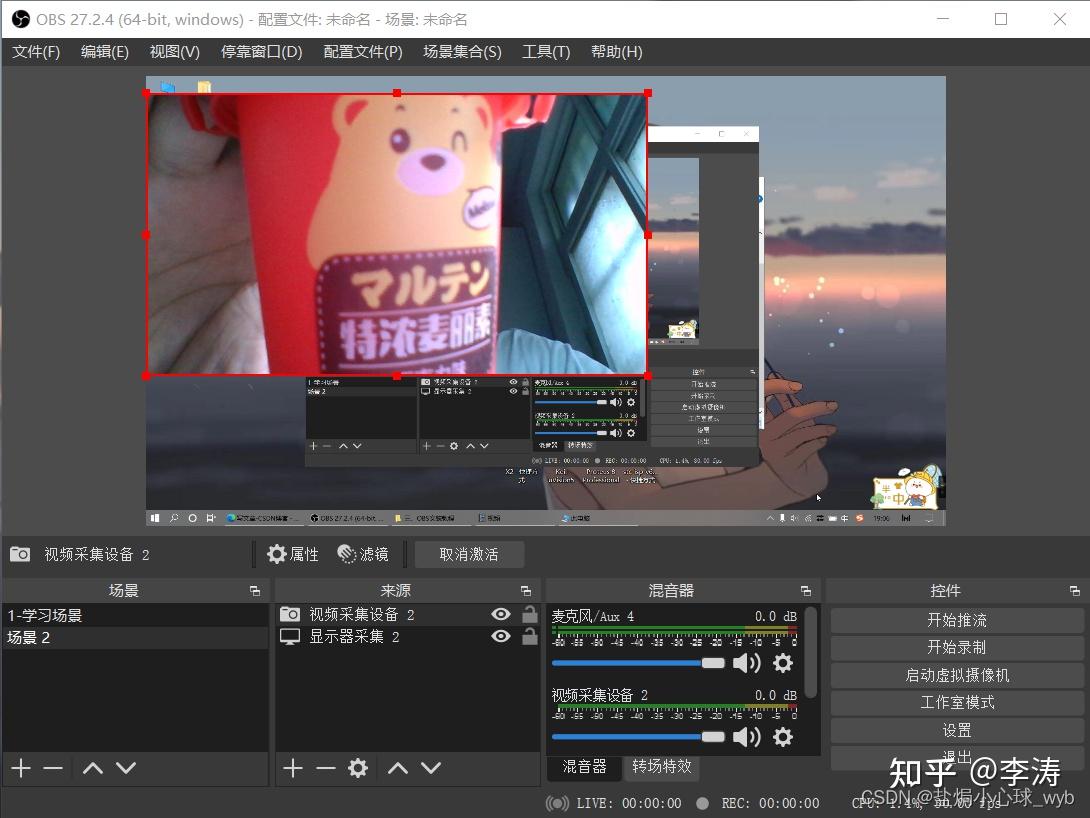Add a new source with the plus icon
Screen dimensions: 1090x818
click(x=293, y=768)
